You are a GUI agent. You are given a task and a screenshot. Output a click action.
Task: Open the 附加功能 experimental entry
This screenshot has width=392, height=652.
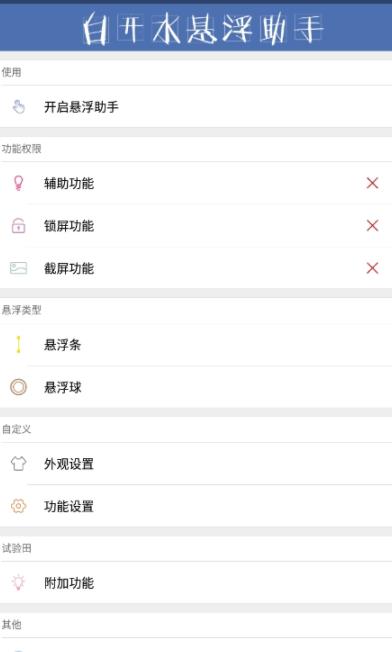196,583
